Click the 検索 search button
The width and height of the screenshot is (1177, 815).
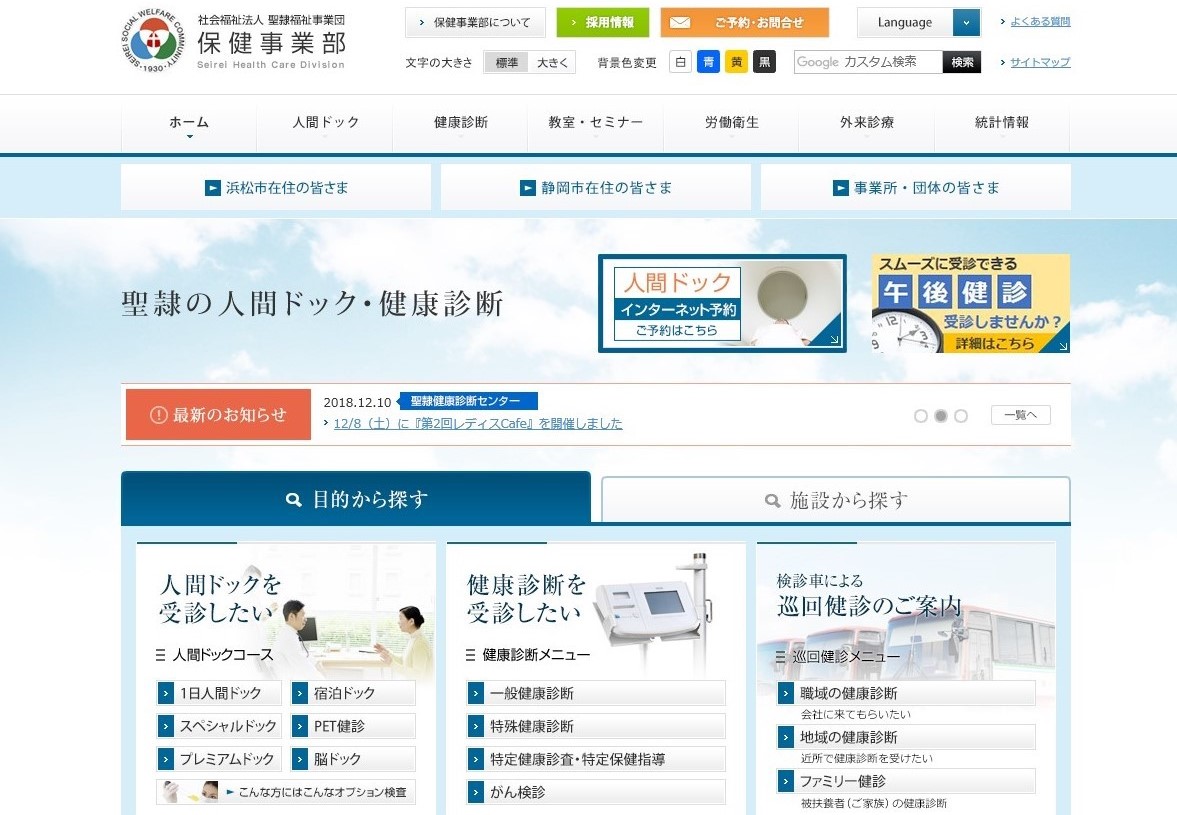click(x=962, y=62)
